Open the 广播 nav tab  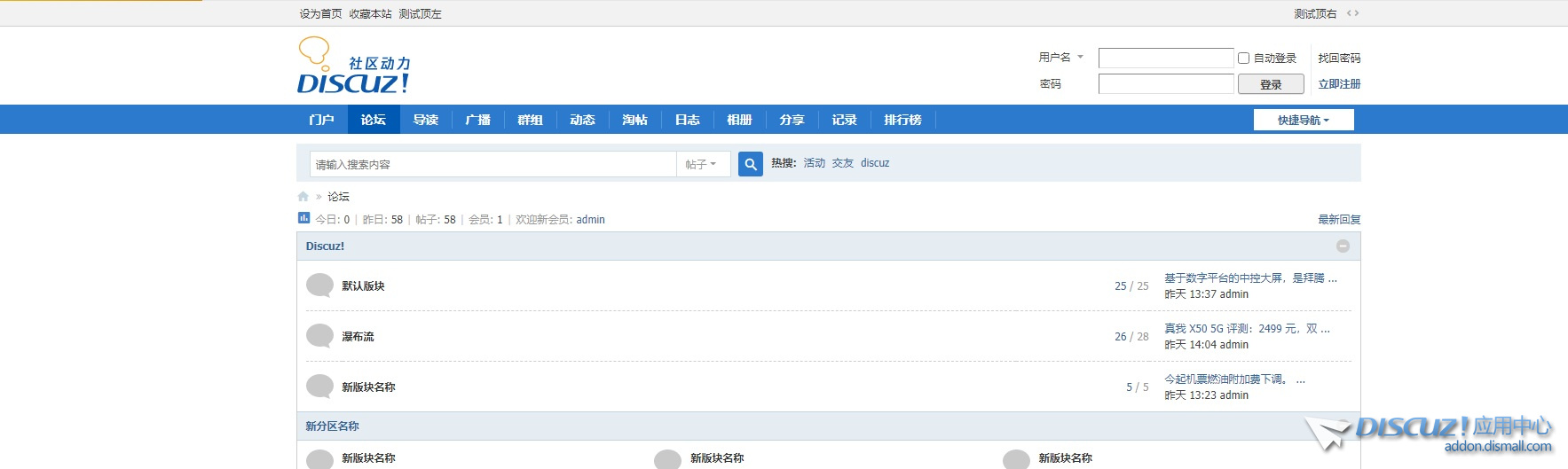478,120
